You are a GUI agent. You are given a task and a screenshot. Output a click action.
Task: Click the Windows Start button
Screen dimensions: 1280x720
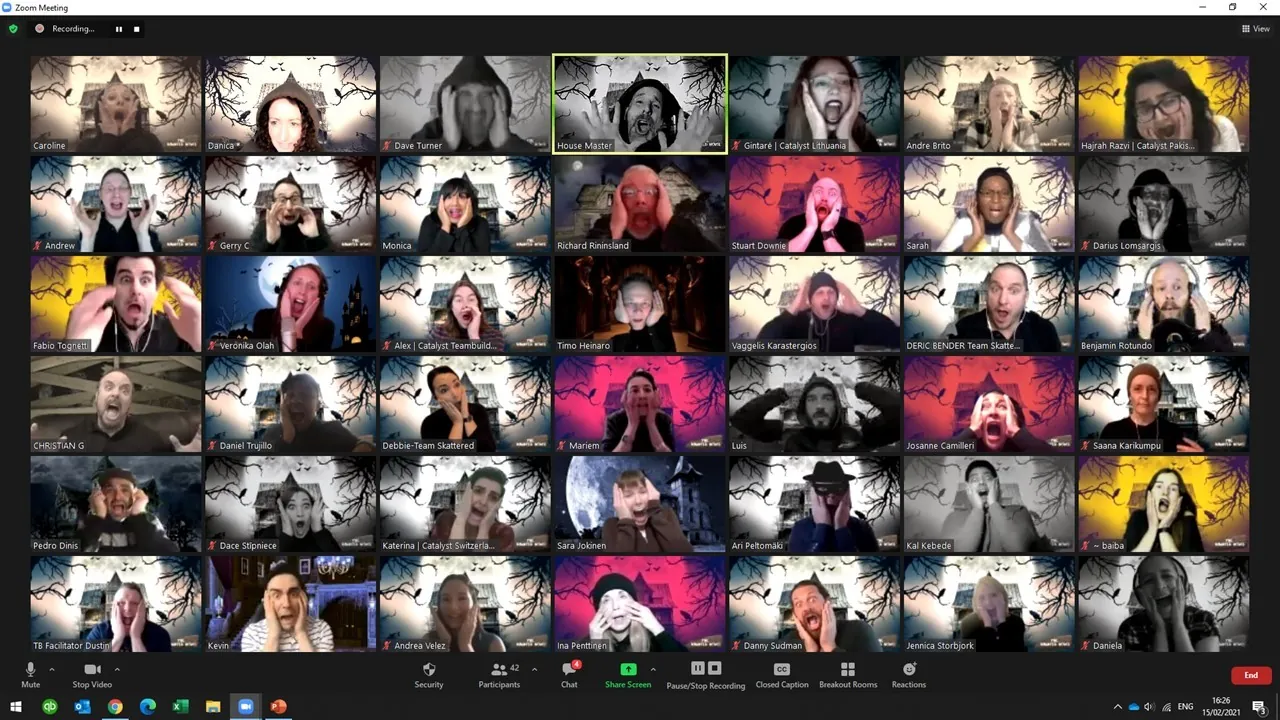[x=15, y=707]
